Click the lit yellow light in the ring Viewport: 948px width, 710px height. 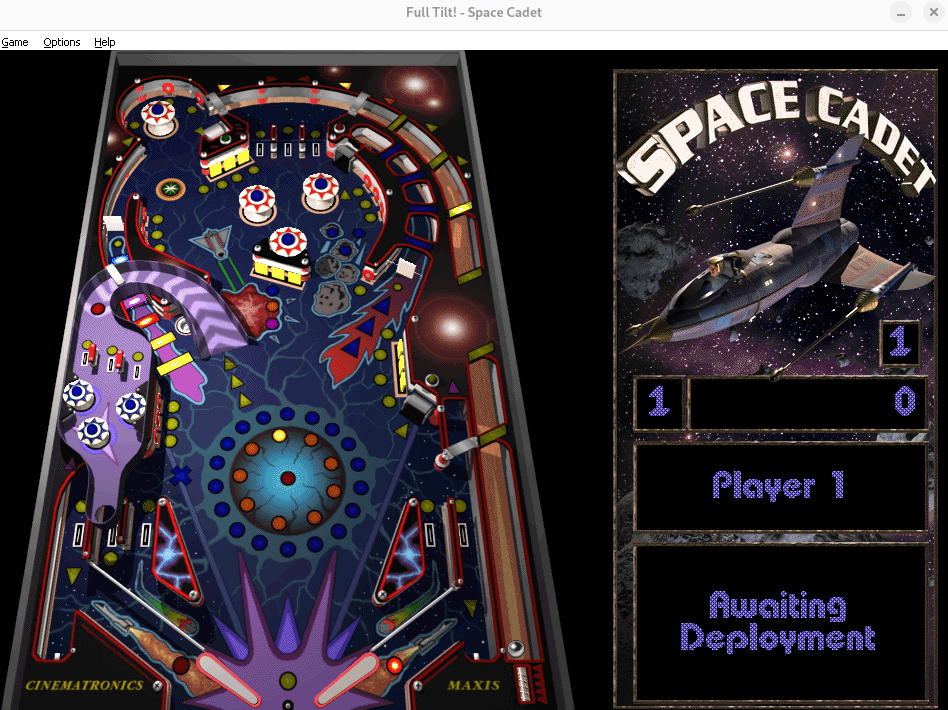(x=279, y=435)
